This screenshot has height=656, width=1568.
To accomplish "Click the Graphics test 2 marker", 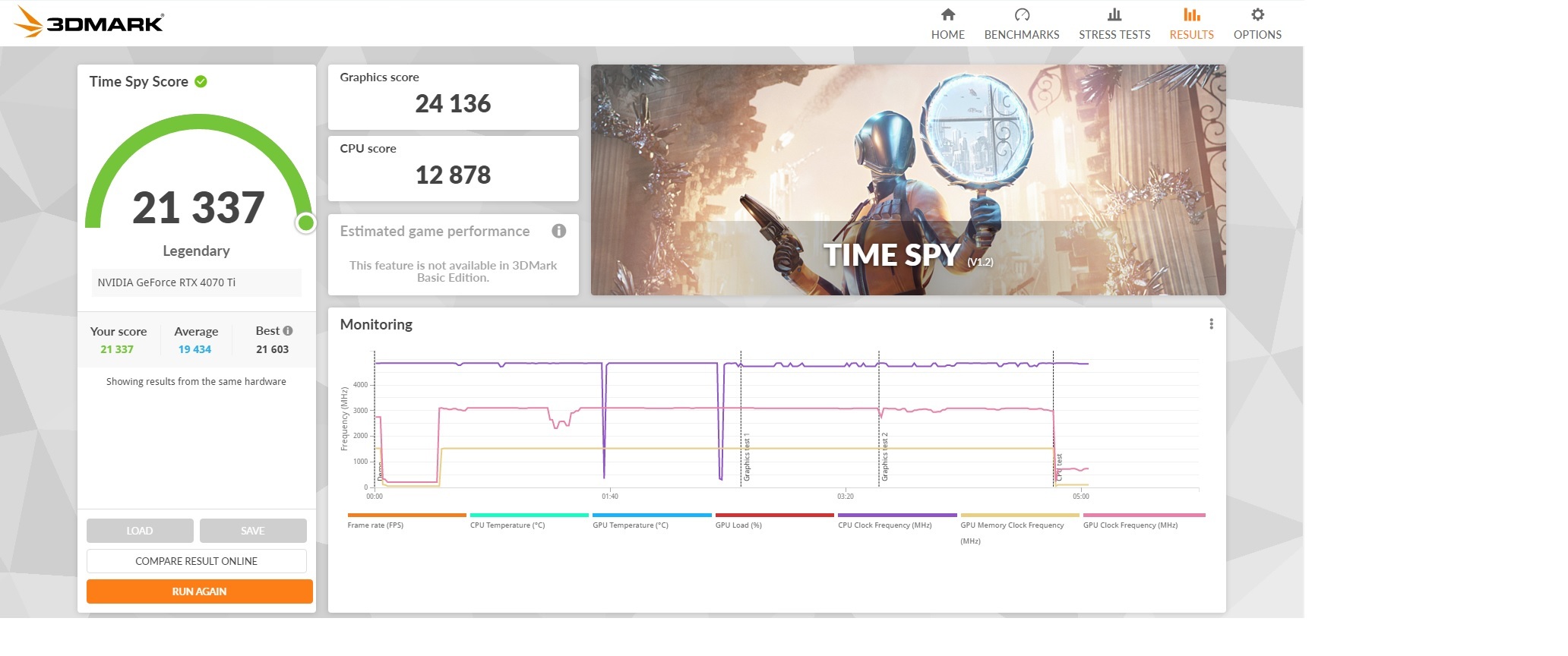I will pos(885,457).
